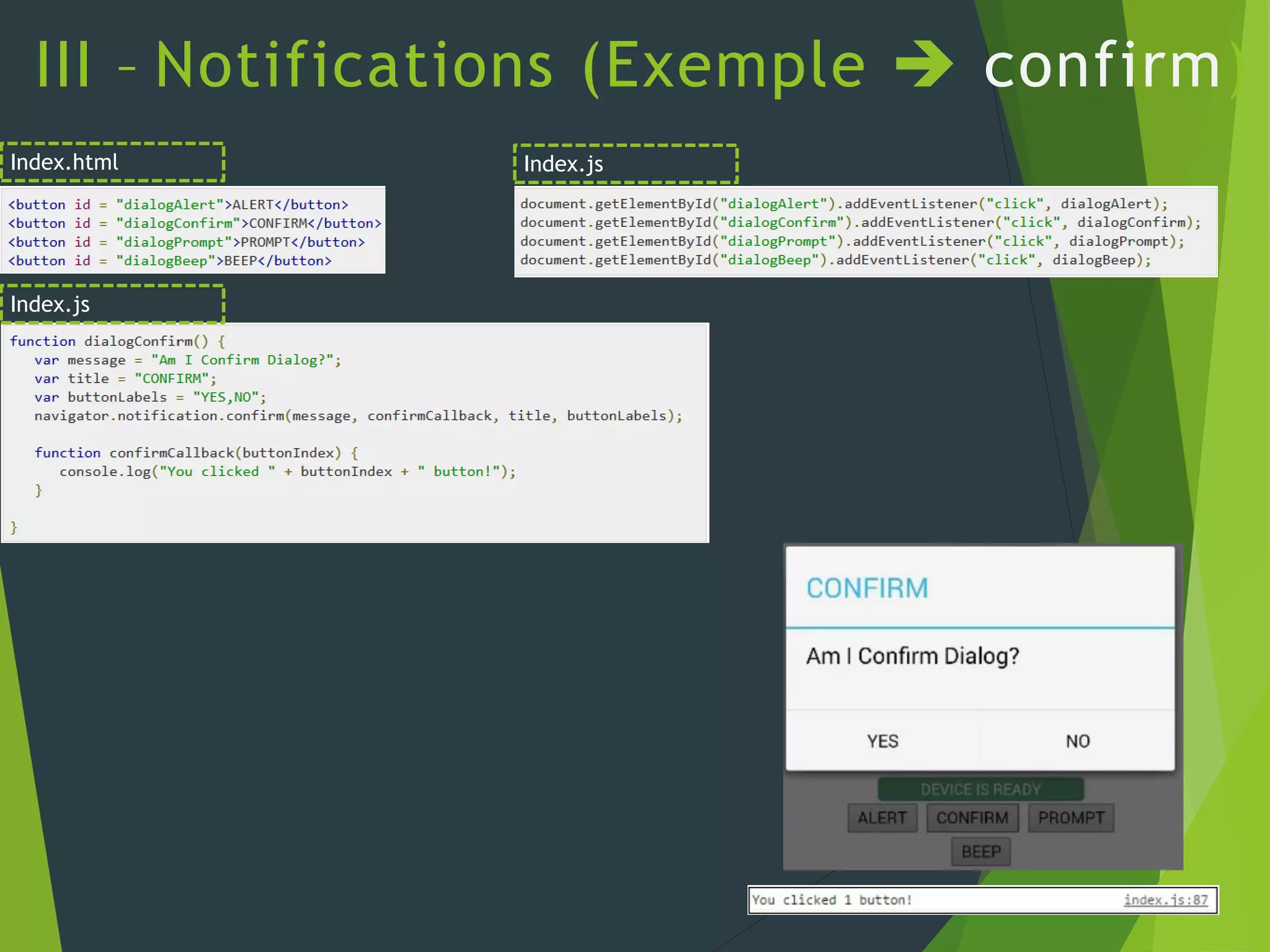Tap NO in the confirm dialog
The height and width of the screenshot is (952, 1270).
(x=1078, y=741)
